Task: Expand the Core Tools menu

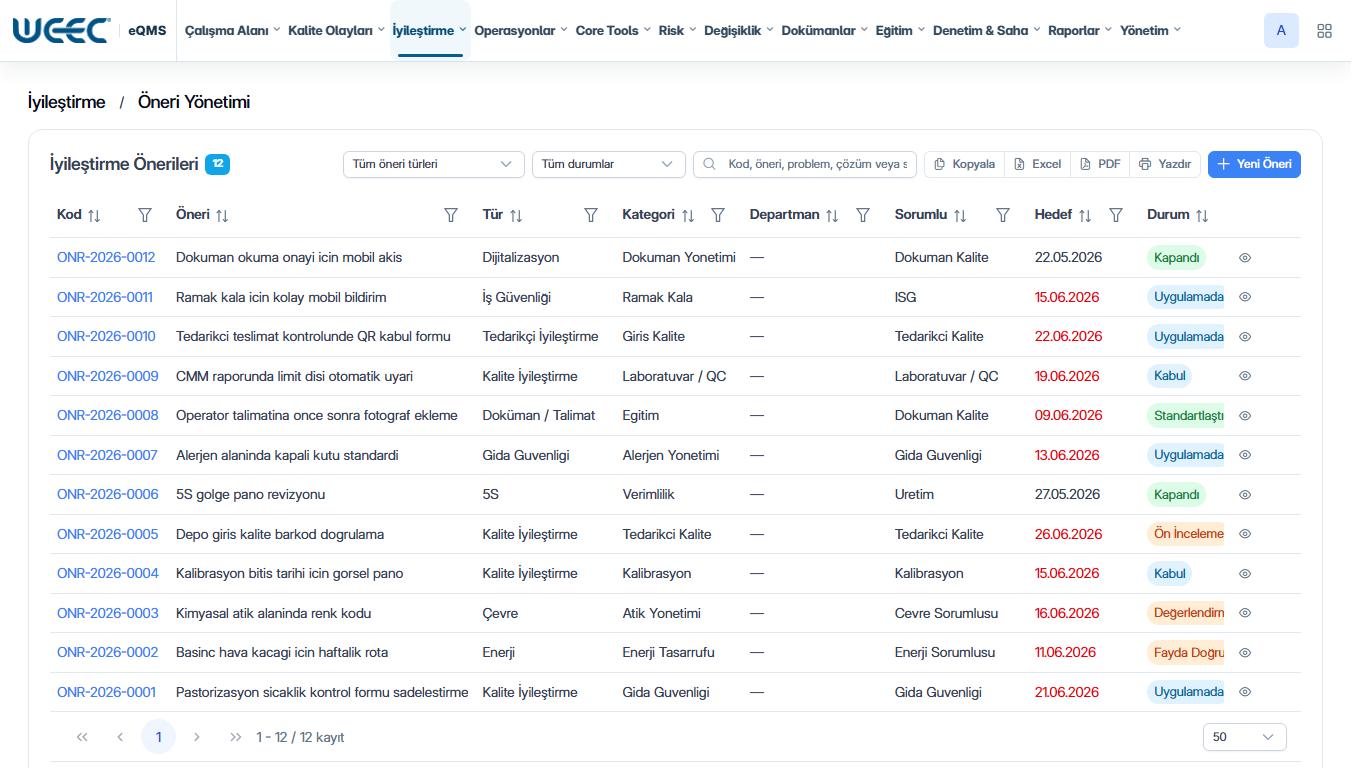Action: coord(613,31)
